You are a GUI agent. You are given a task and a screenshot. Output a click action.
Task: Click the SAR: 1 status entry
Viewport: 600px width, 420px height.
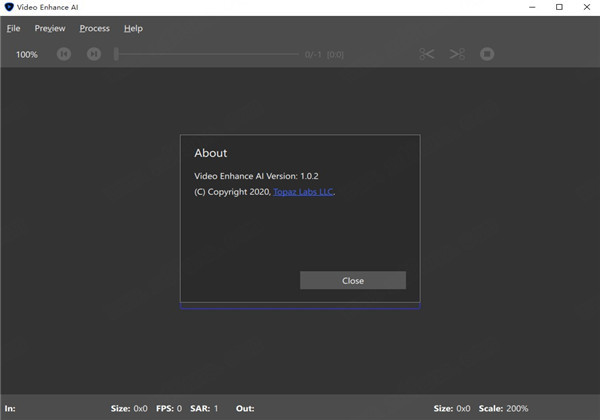point(204,409)
